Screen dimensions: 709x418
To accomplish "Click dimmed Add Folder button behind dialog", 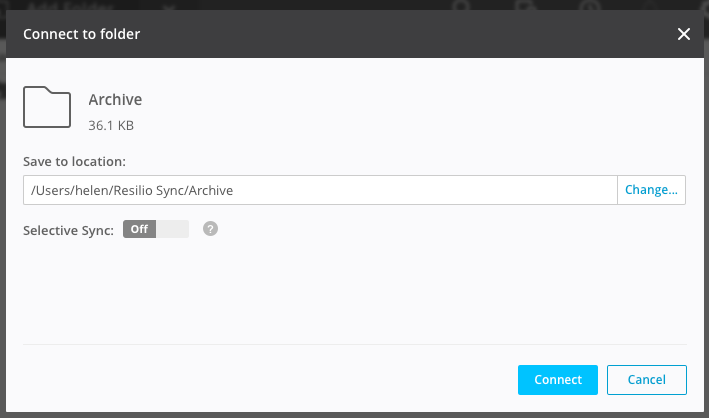I will 70,5.
